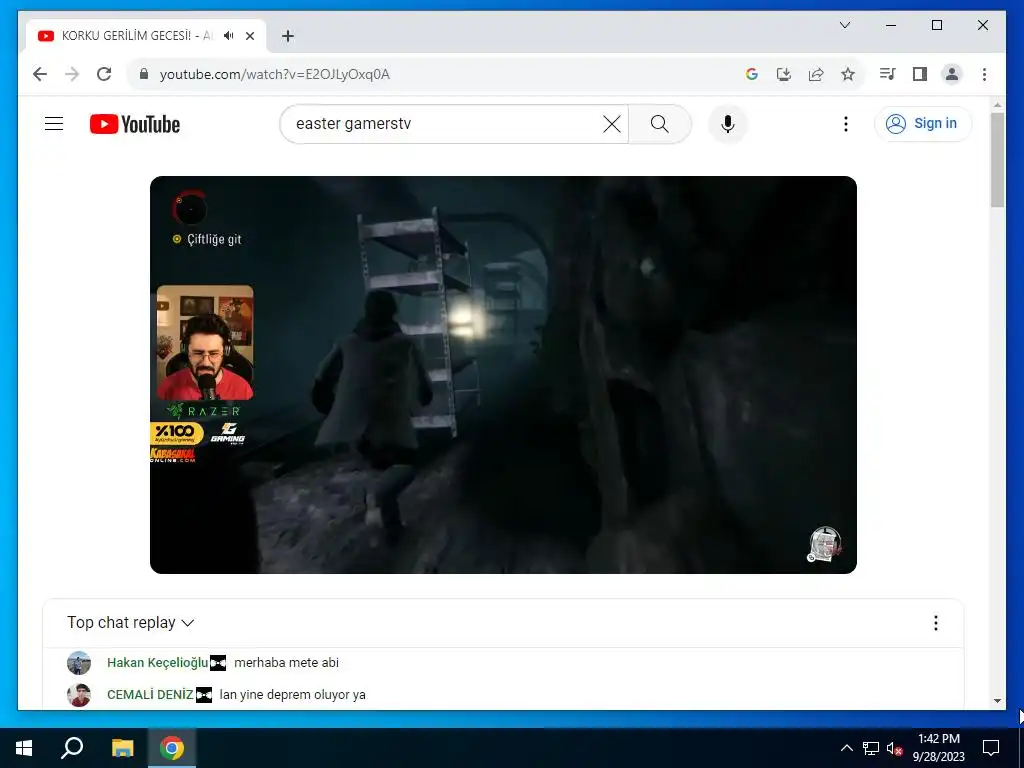The width and height of the screenshot is (1024, 768).
Task: Click CEMALİ DENİZ's avatar
Action: (79, 695)
